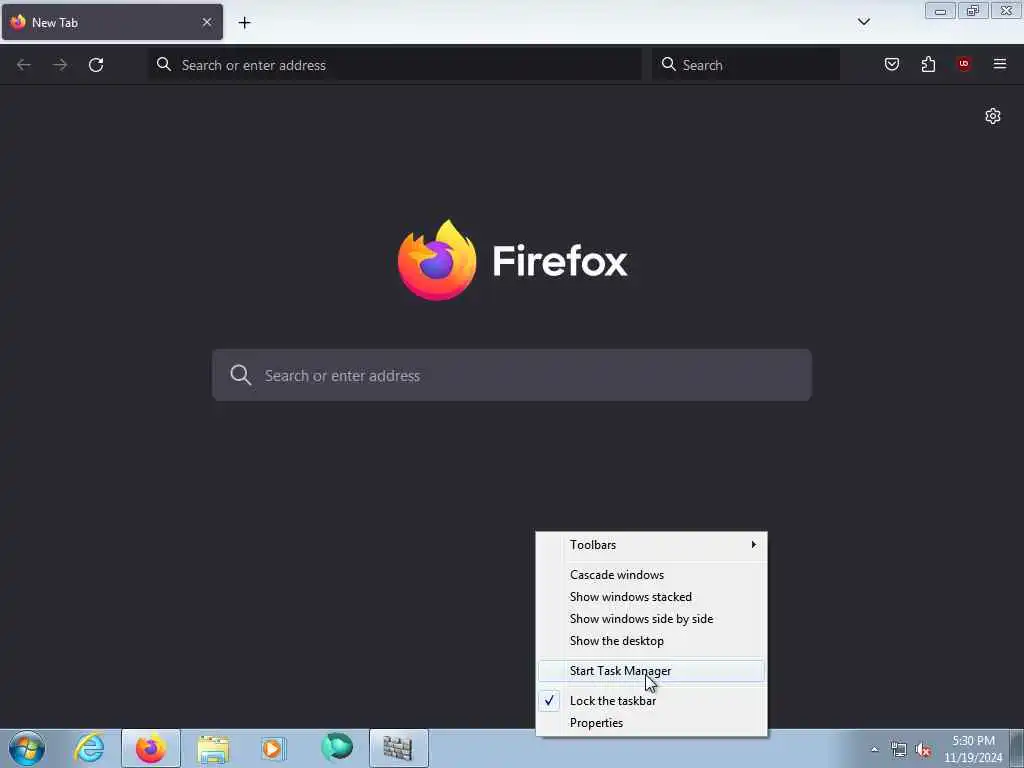Open Windows Media Player from the taskbar
Image resolution: width=1024 pixels, height=768 pixels.
click(274, 748)
